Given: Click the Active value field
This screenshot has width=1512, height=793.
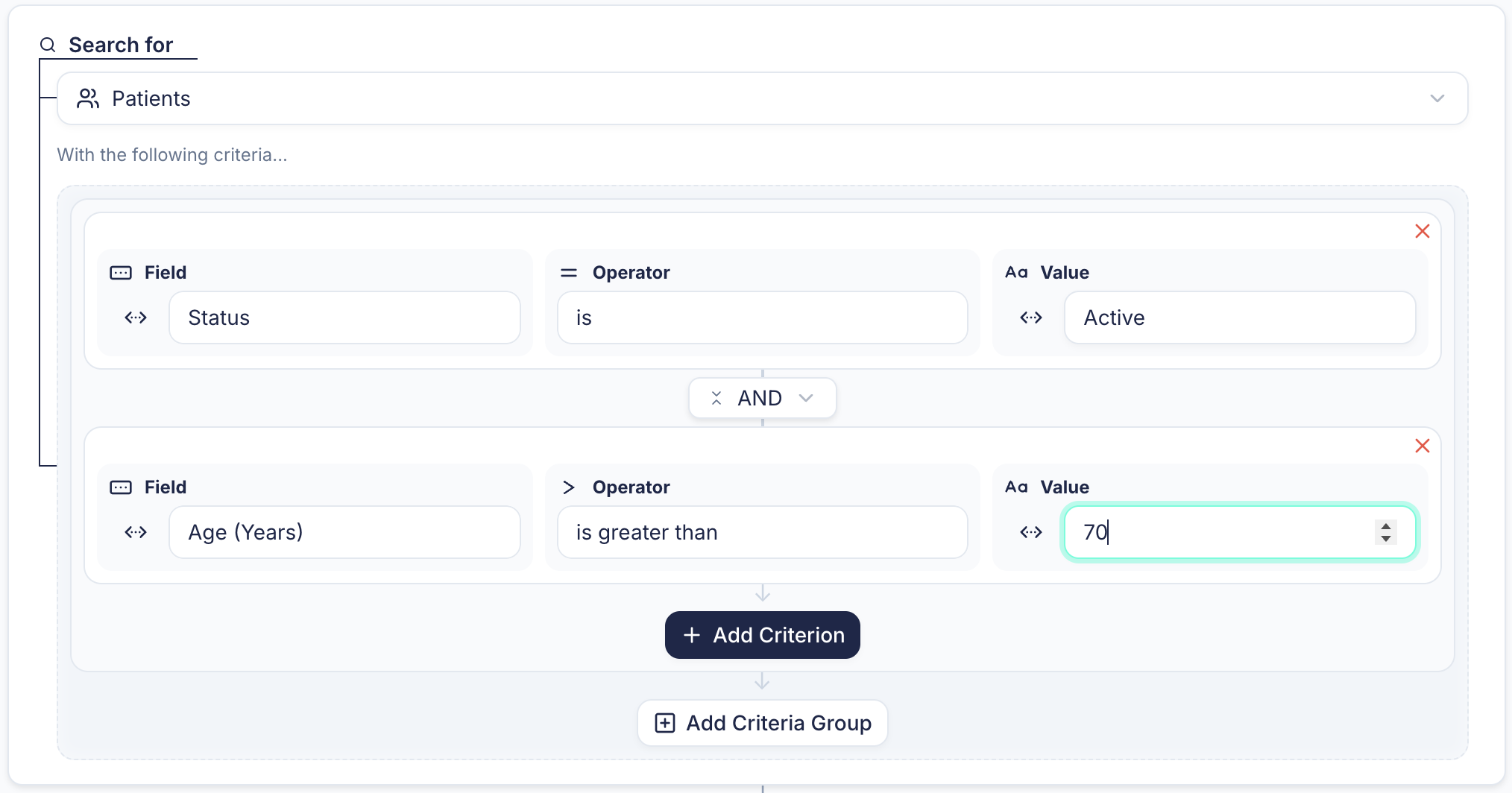Looking at the screenshot, I should [1240, 317].
